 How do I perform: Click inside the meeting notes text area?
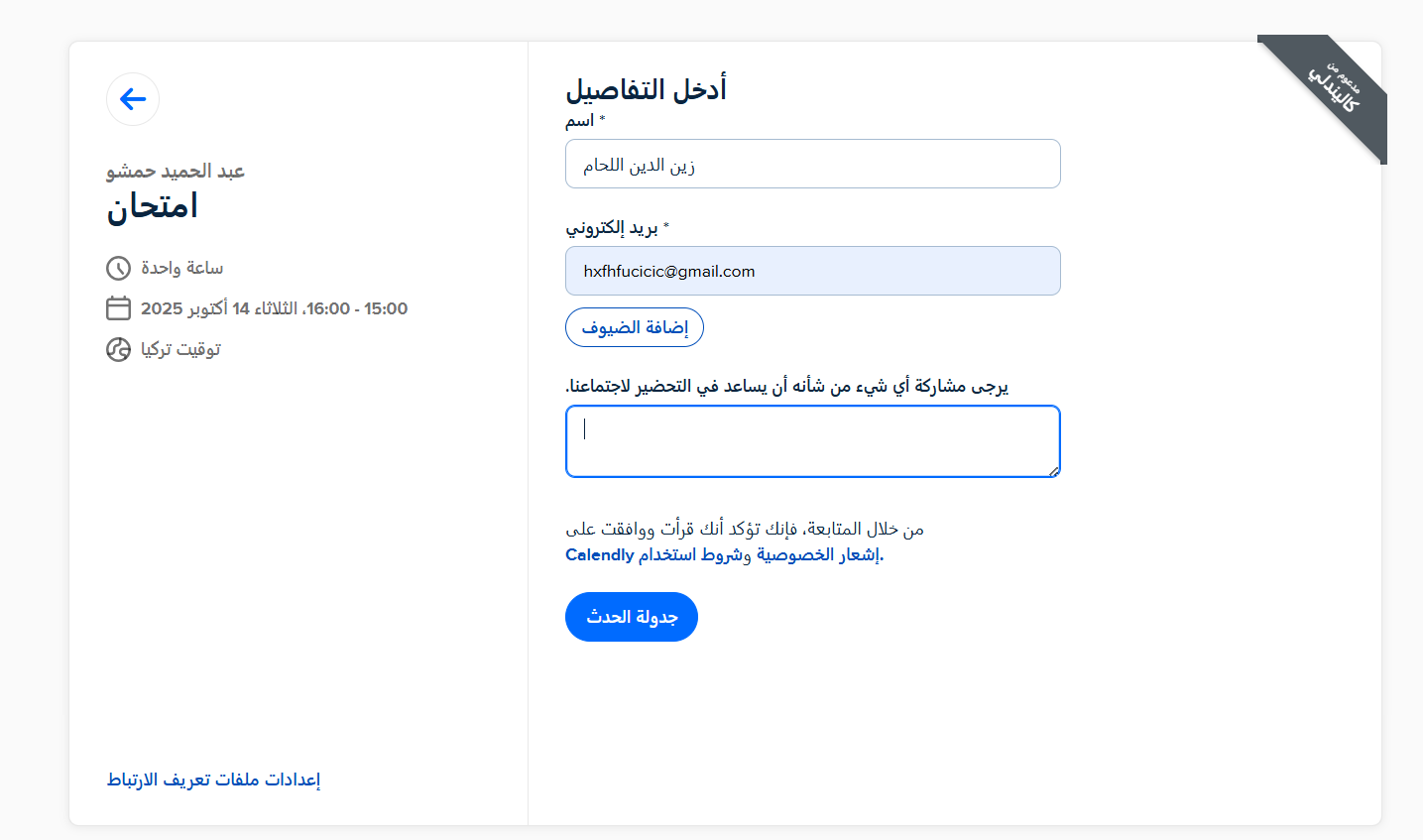(812, 441)
